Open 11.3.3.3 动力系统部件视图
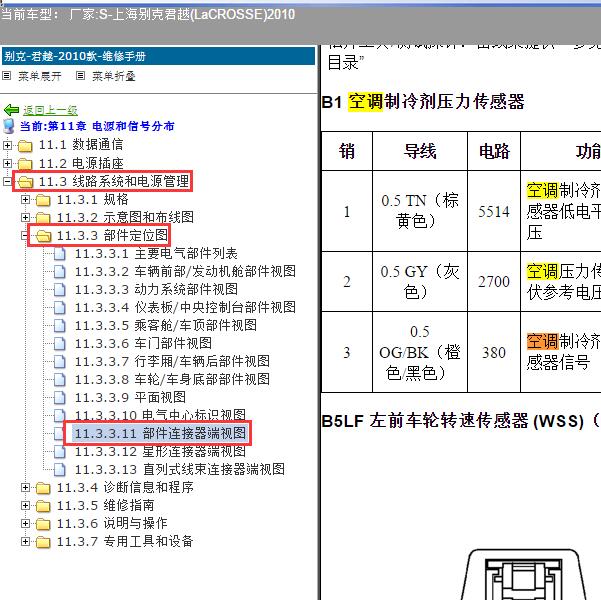This screenshot has width=601, height=600. [x=156, y=289]
